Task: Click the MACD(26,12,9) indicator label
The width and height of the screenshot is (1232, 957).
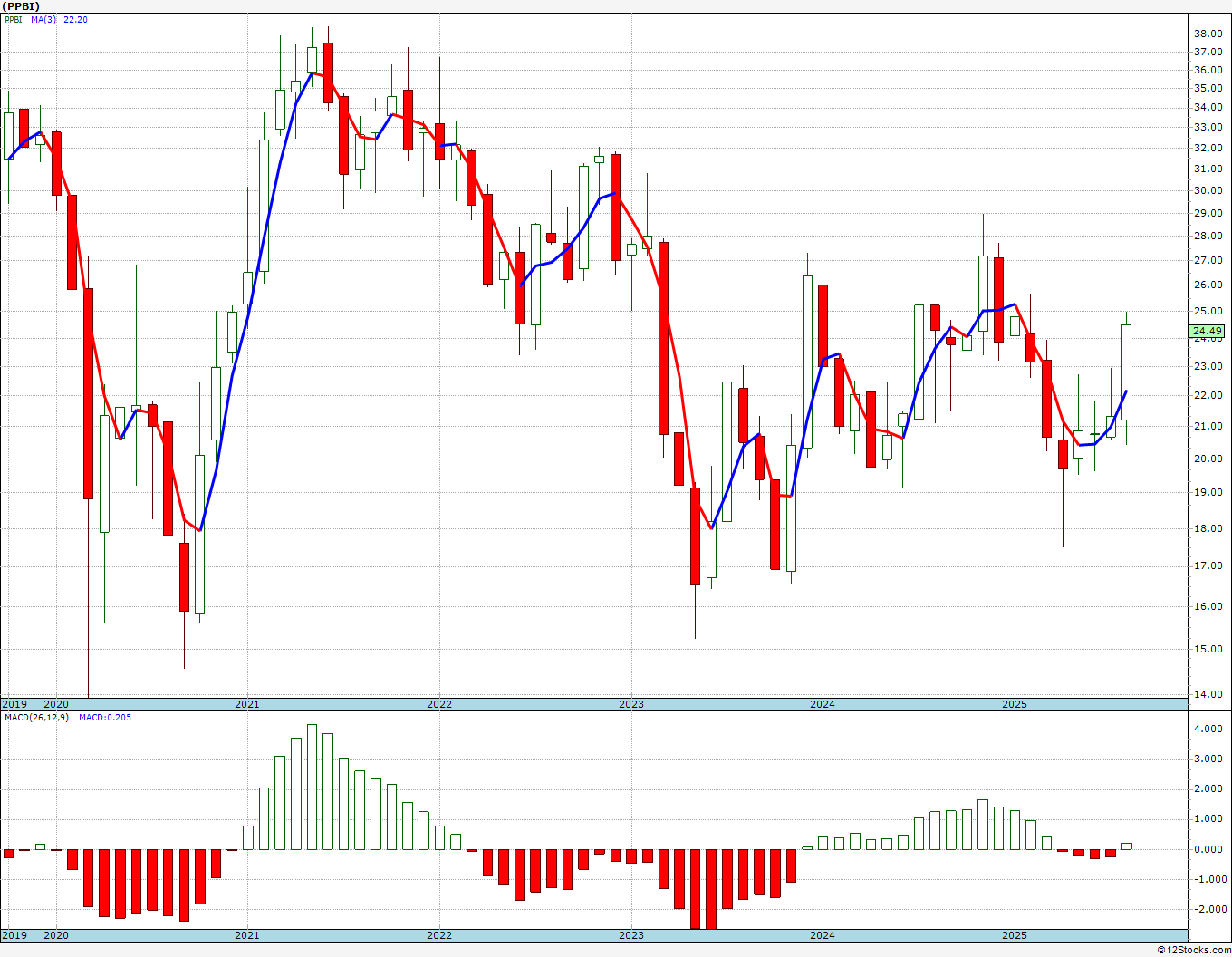Action: [x=36, y=718]
